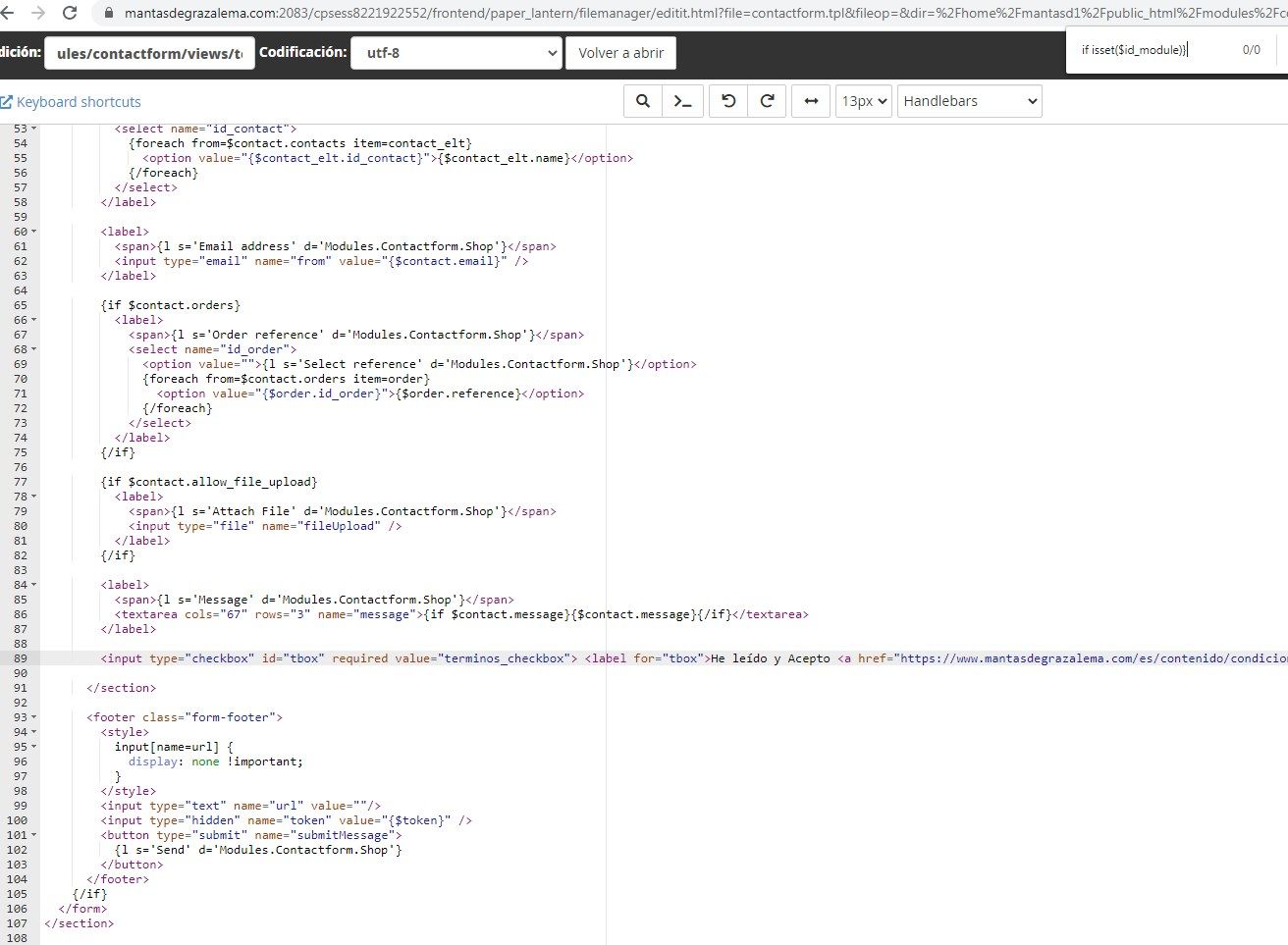Click the file path input field

149,53
